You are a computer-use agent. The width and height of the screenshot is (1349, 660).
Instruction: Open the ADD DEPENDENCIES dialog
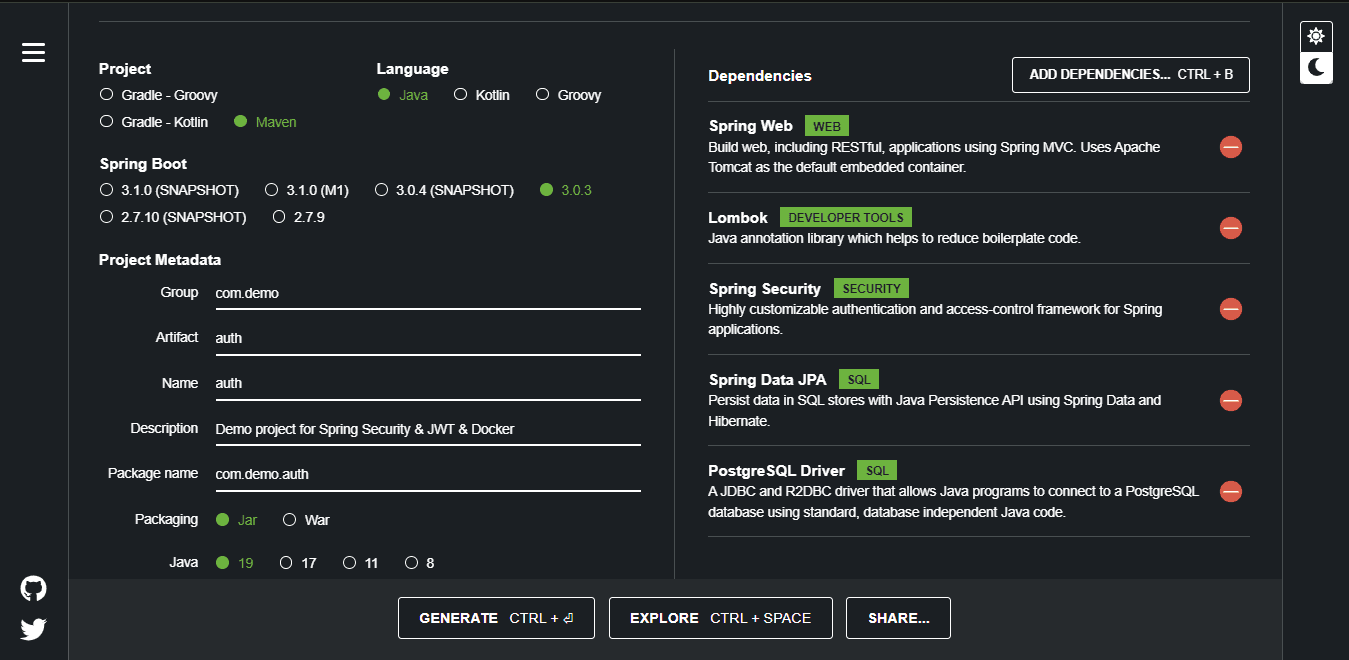[1130, 74]
